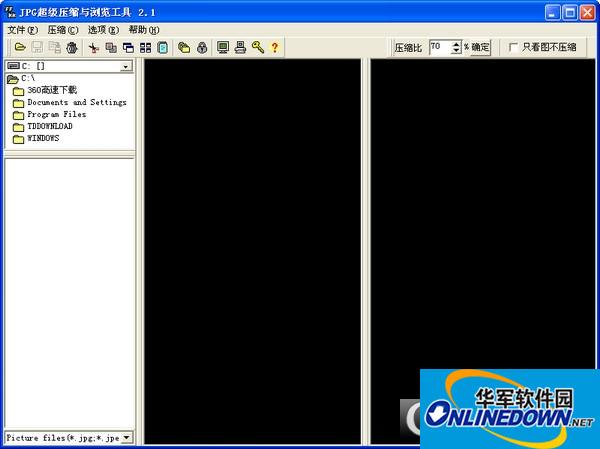Click the empty file list panel
This screenshot has width=600, height=449.
coord(69,293)
